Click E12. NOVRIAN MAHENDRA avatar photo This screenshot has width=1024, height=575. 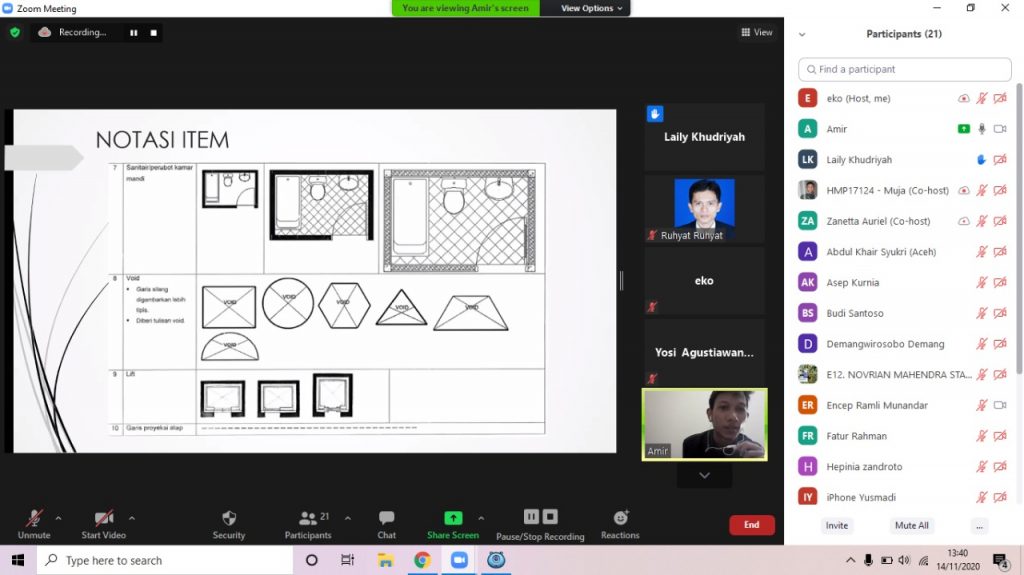click(x=808, y=374)
